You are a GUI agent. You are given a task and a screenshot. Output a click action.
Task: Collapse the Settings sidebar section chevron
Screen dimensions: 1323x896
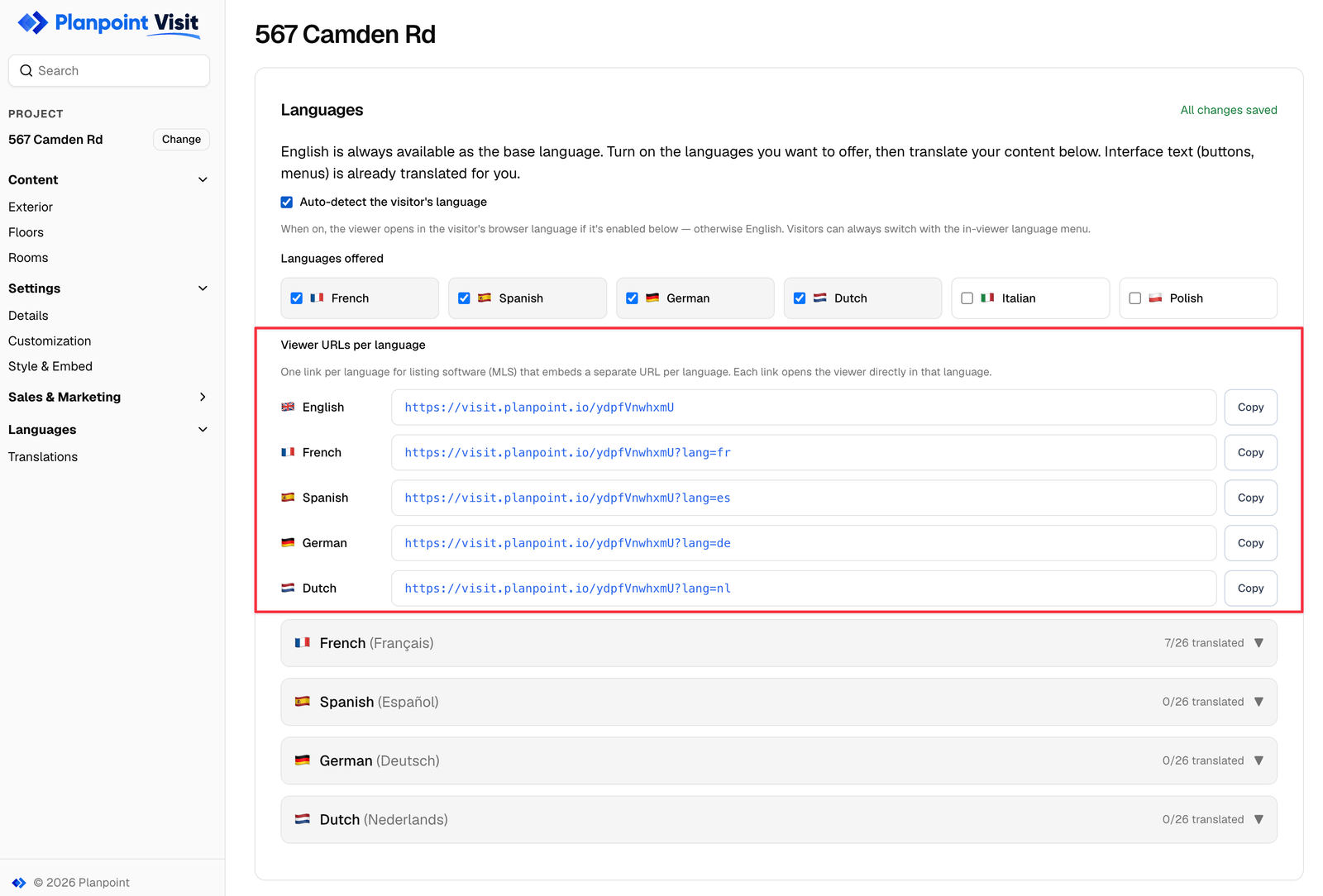click(203, 288)
